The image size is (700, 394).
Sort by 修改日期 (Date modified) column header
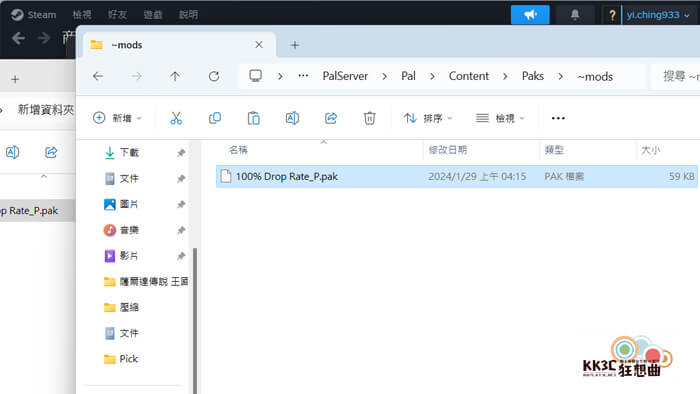[x=448, y=150]
